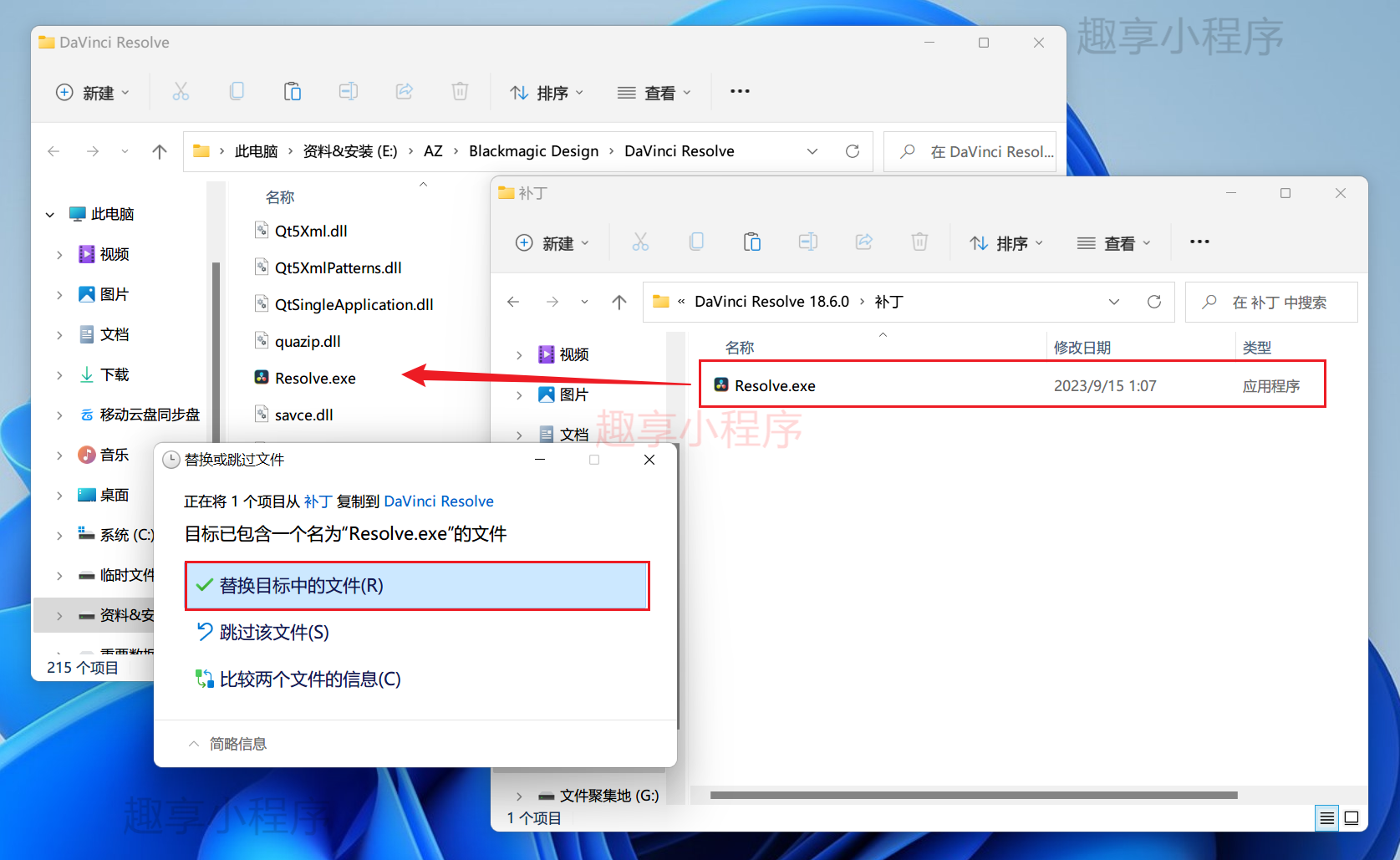Expand 下载 folder in sidebar
This screenshot has width=1400, height=860.
coord(59,375)
